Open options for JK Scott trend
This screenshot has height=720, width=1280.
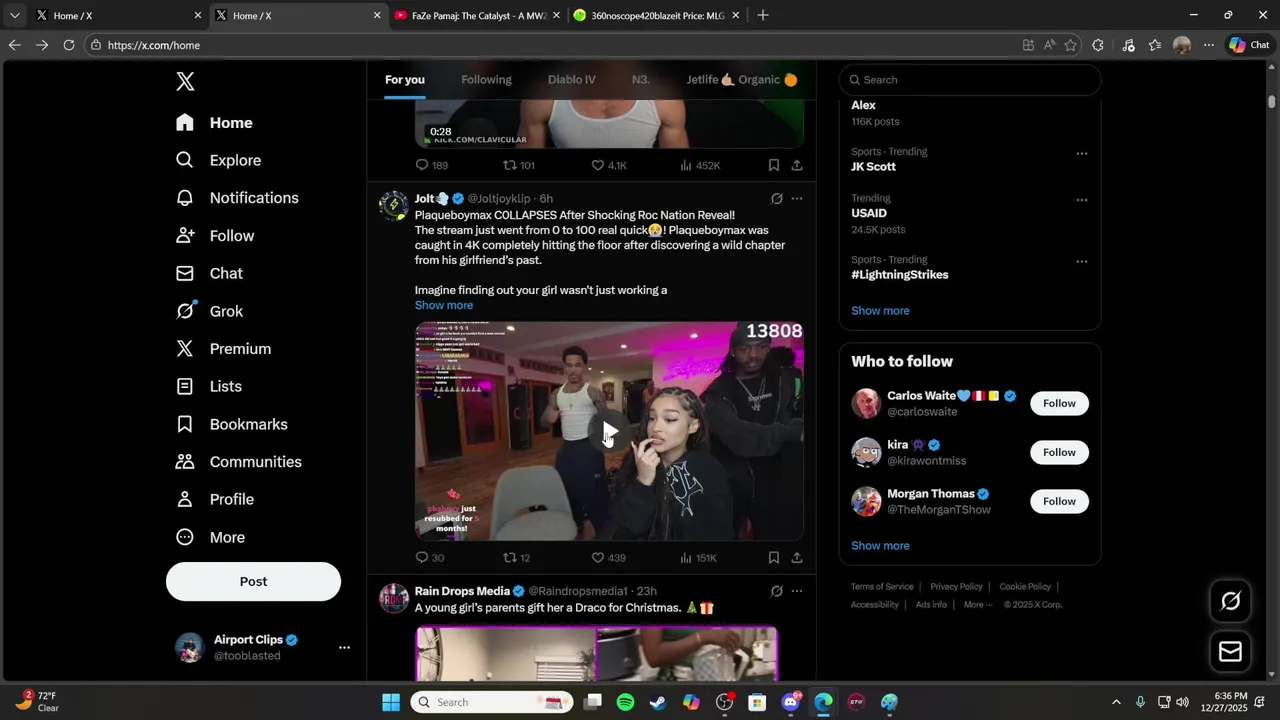[1082, 154]
